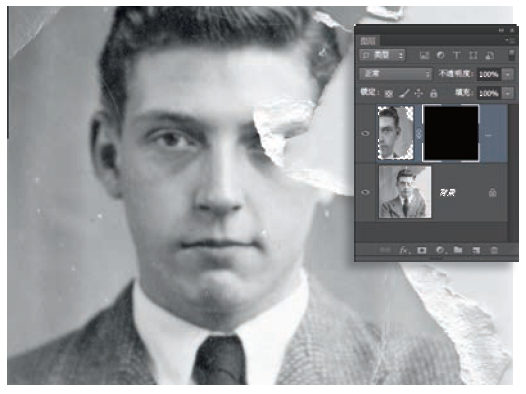Select the top layer's face thumbnail
Image resolution: width=526 pixels, height=394 pixels.
pos(396,132)
